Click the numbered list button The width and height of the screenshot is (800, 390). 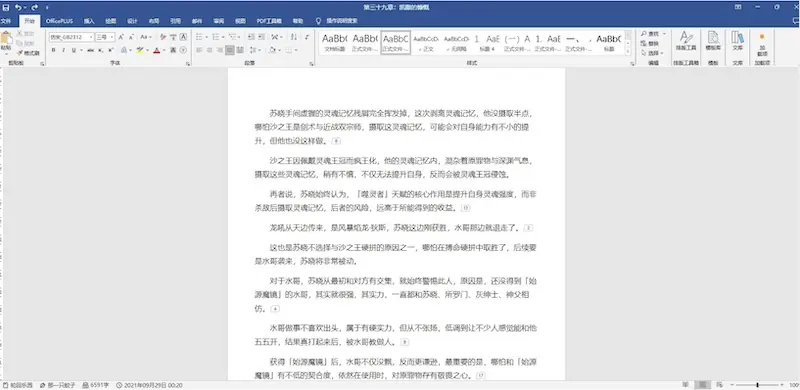(x=216, y=37)
